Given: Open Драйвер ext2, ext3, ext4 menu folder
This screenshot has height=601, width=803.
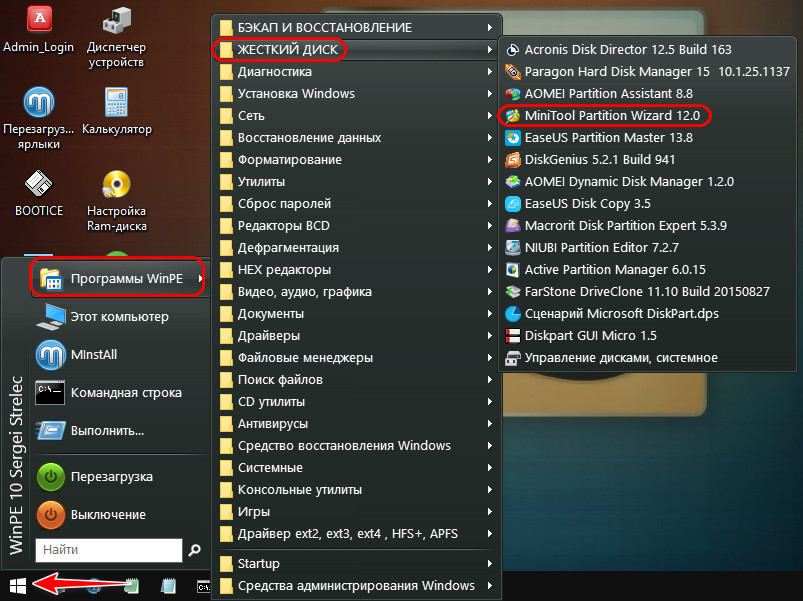Looking at the screenshot, I should (x=356, y=534).
